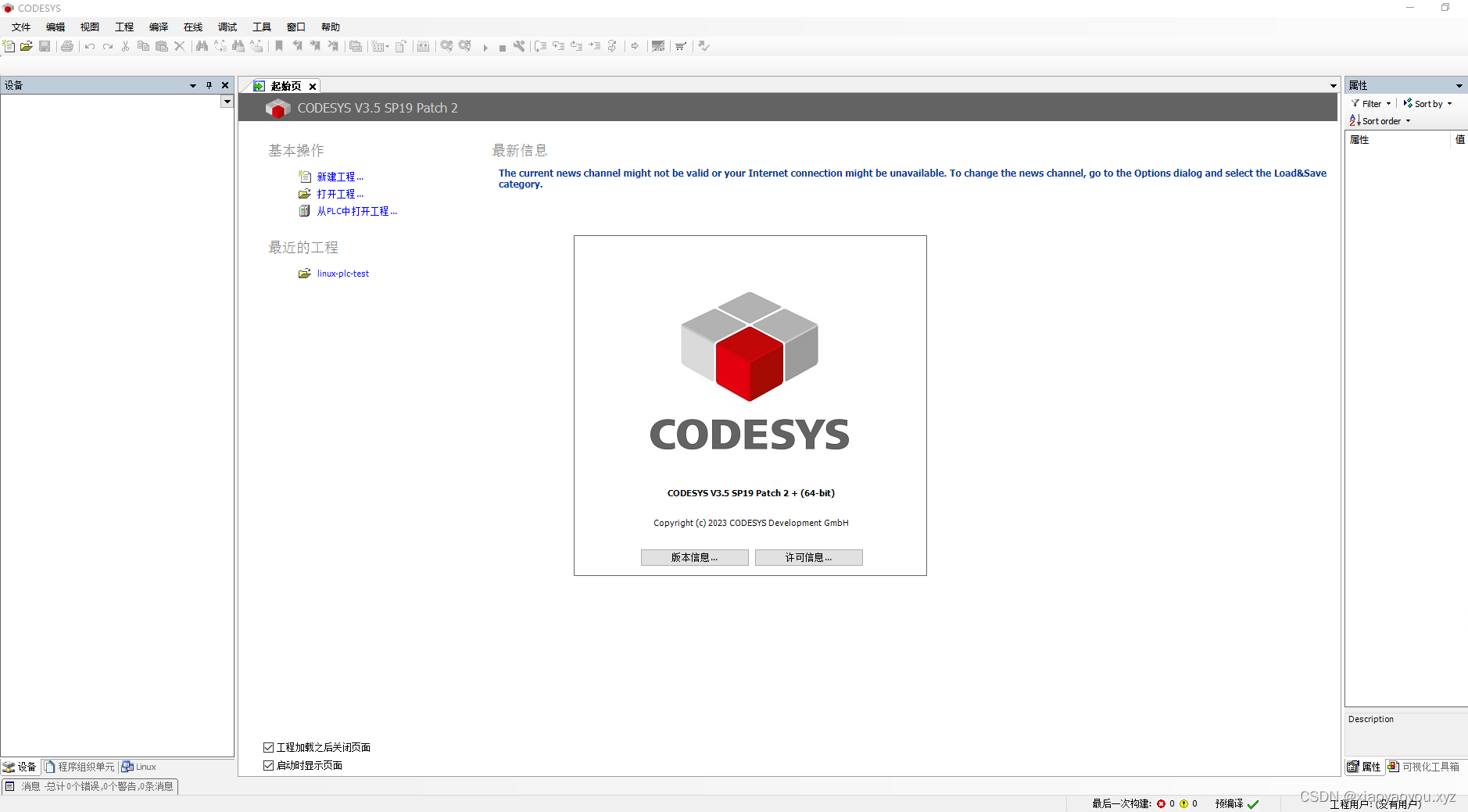Click the Cut scissors icon
Viewport: 1468px width, 812px height.
(x=125, y=46)
